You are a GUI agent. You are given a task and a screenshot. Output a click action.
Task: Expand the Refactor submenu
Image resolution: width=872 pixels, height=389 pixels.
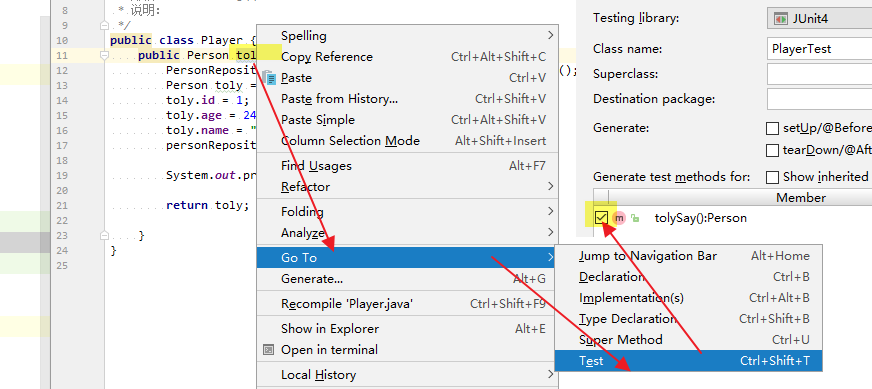(407, 187)
